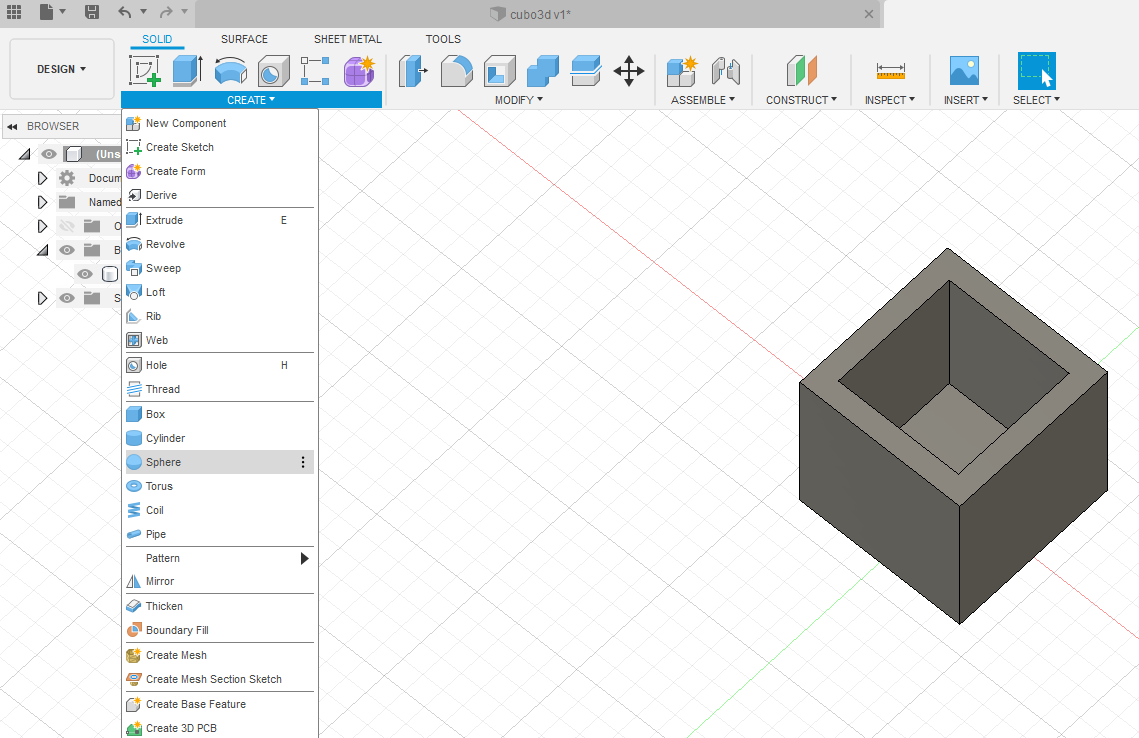Click the Shell tool icon
The image size is (1139, 738).
[499, 71]
